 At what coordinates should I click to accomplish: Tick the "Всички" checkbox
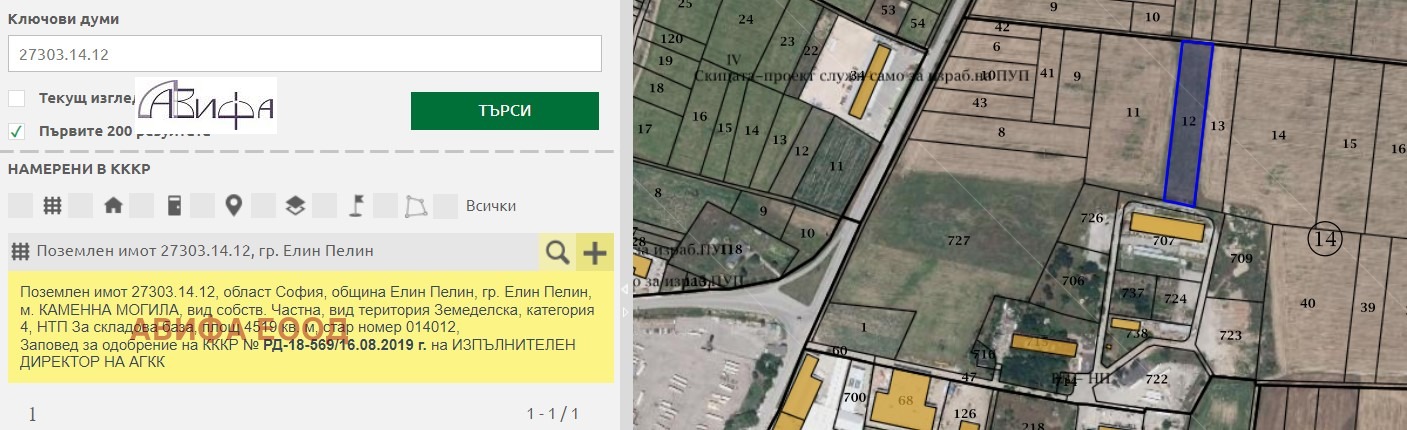pos(446,206)
